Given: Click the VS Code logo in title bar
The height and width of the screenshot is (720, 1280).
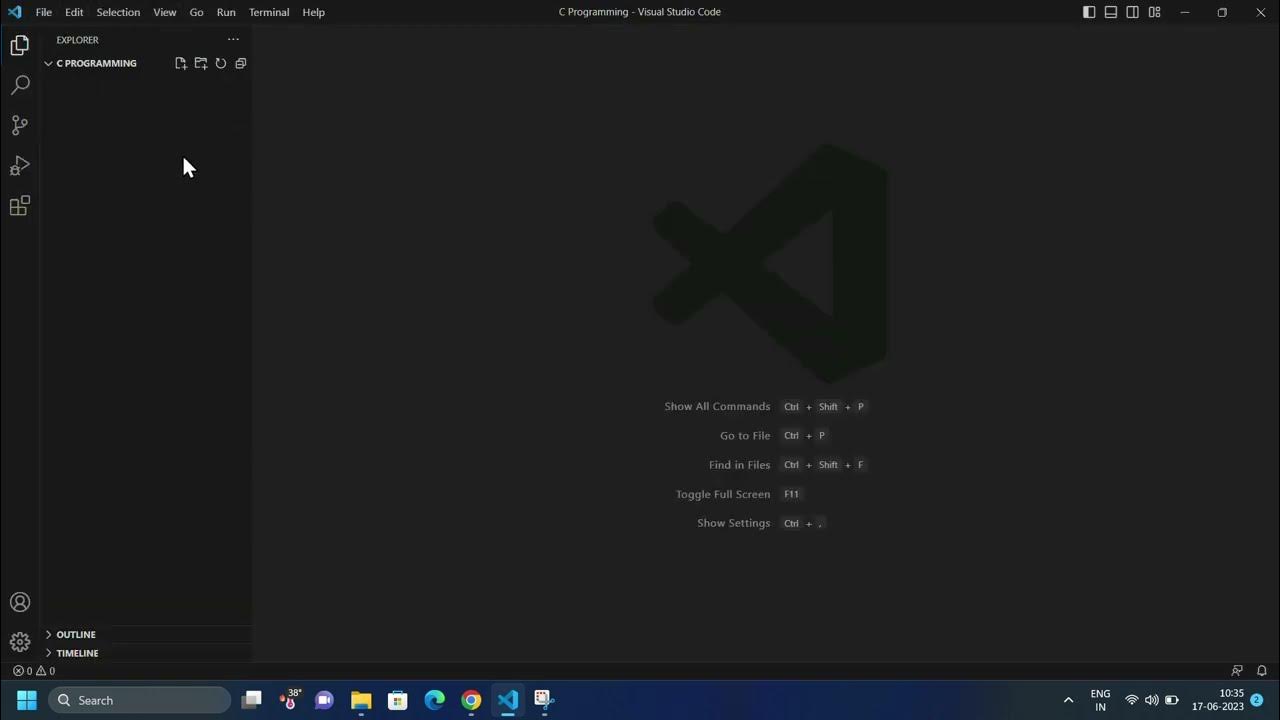Looking at the screenshot, I should pos(14,12).
